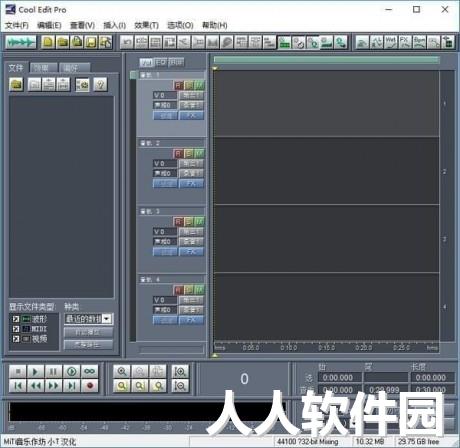Jump to the session start

point(18,386)
